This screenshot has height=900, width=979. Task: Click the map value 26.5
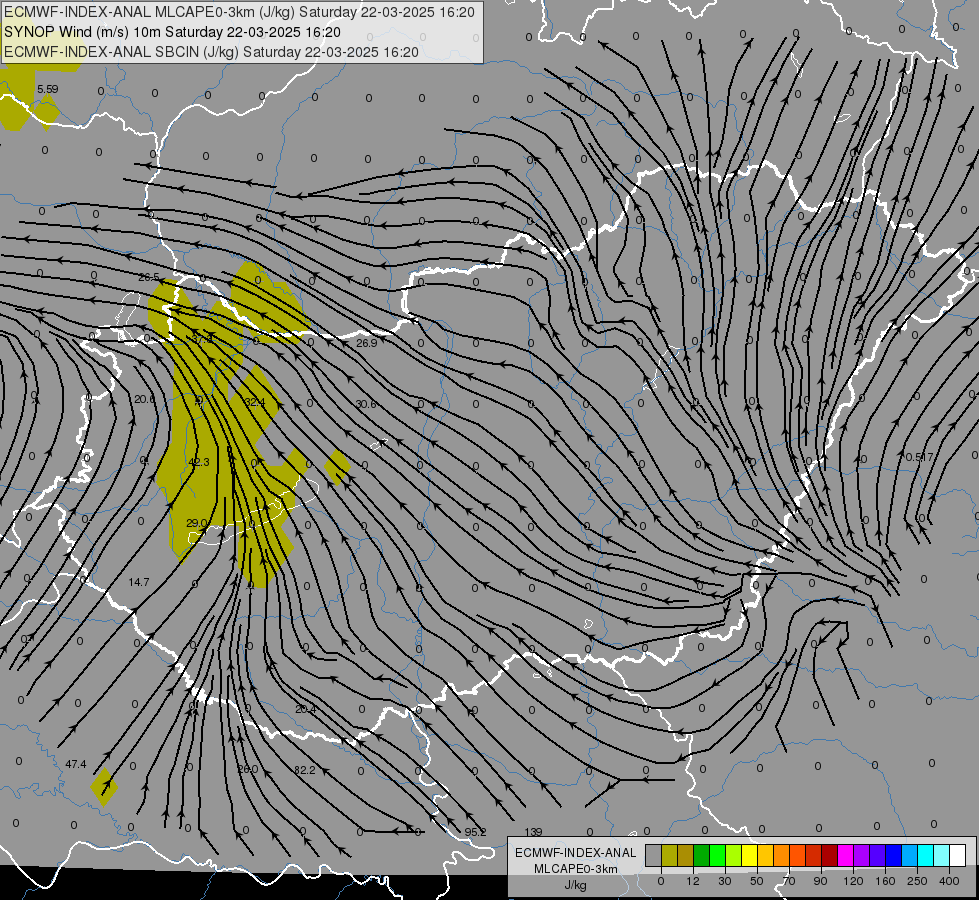pos(149,277)
